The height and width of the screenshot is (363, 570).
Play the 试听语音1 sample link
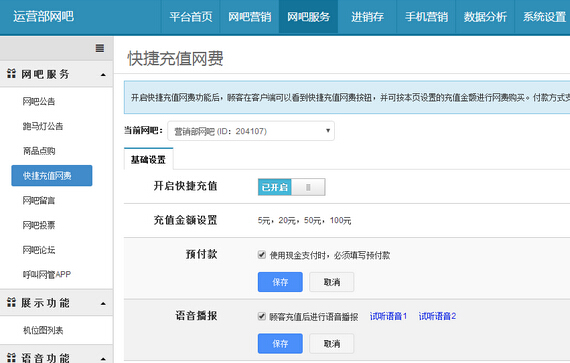coord(388,316)
